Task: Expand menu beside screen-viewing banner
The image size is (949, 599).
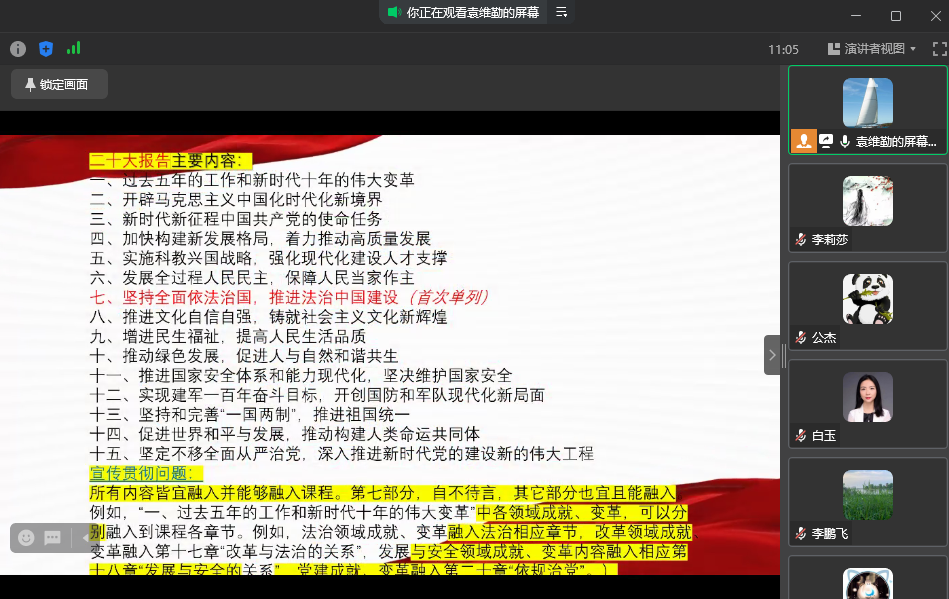Action: 562,13
